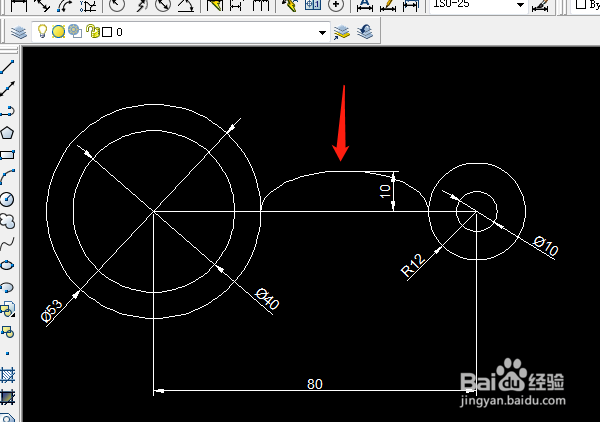Screen dimensions: 600x422
Task: Select the Continue dimension tool
Action: tap(261, 5)
